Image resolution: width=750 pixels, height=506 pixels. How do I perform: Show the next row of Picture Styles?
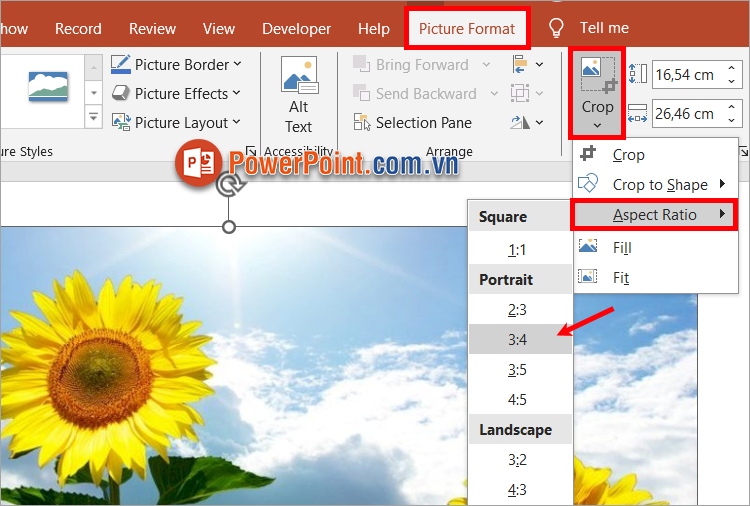pyautogui.click(x=94, y=92)
